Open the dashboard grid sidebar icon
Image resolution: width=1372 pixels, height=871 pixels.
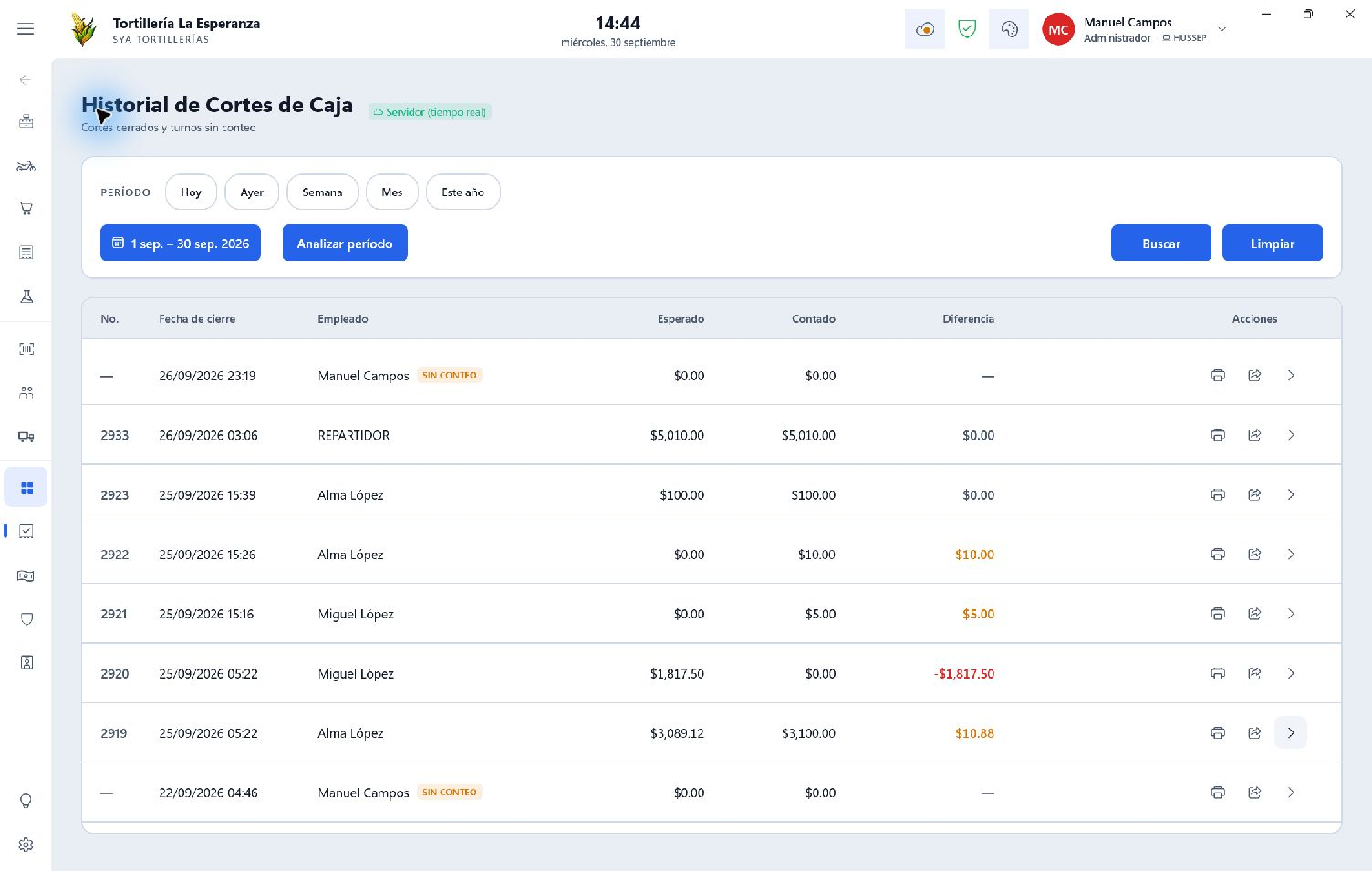[26, 488]
